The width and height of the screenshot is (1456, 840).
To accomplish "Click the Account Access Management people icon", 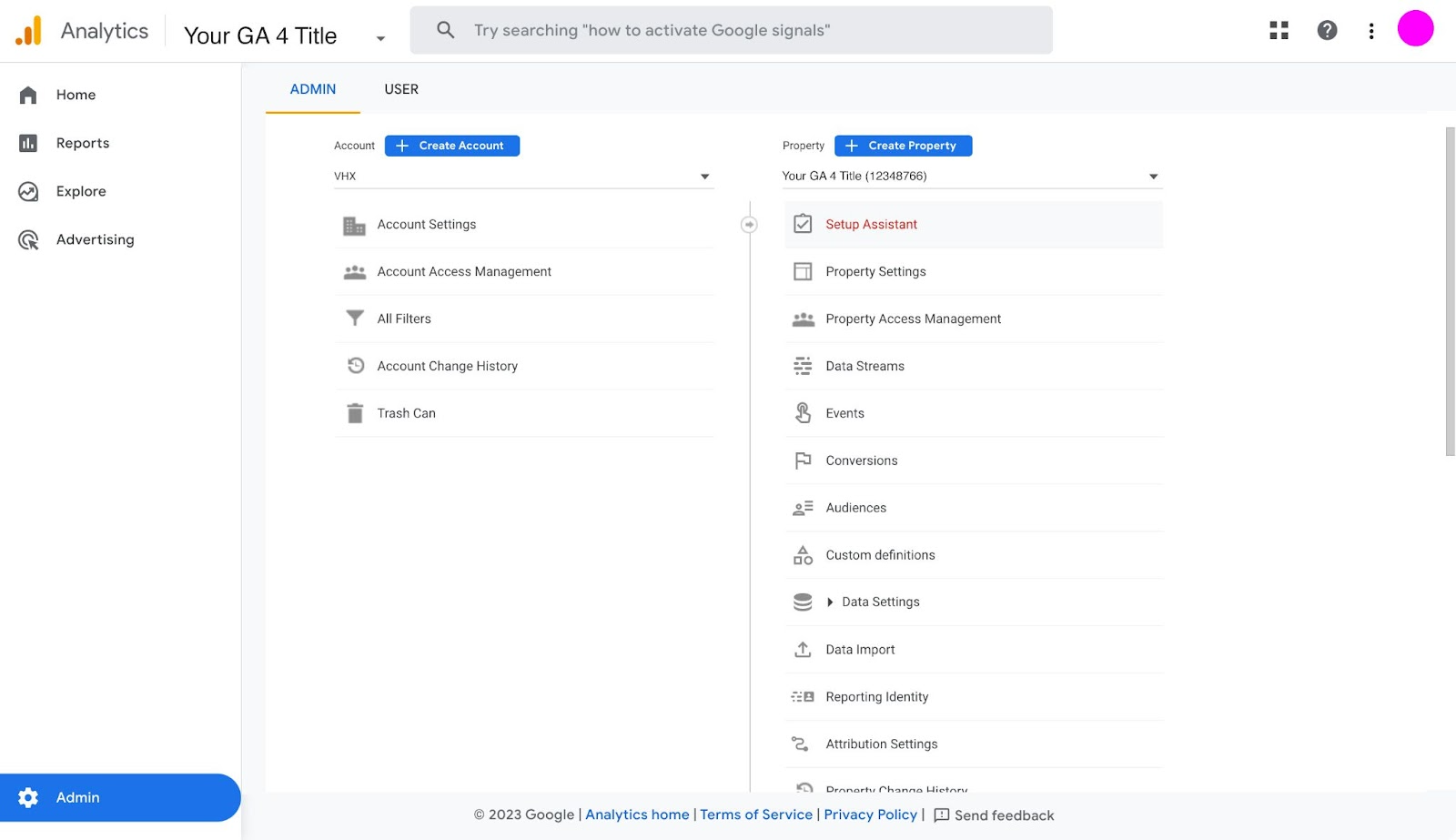I will pyautogui.click(x=354, y=272).
